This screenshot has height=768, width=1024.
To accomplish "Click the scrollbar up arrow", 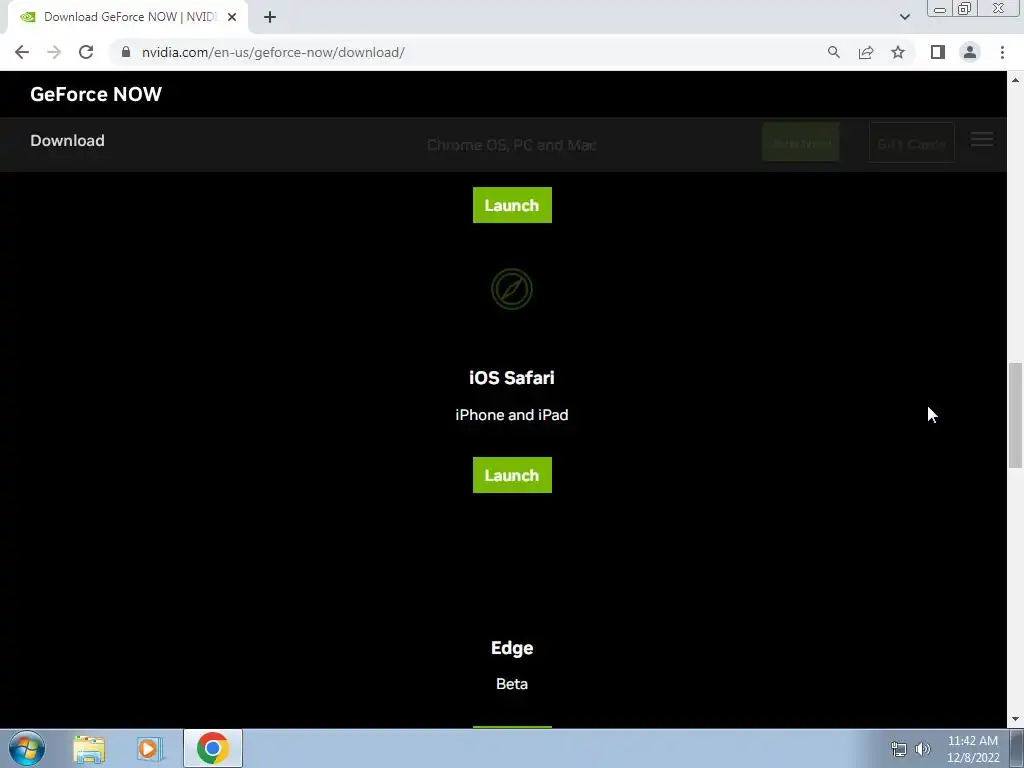I will (x=1015, y=80).
